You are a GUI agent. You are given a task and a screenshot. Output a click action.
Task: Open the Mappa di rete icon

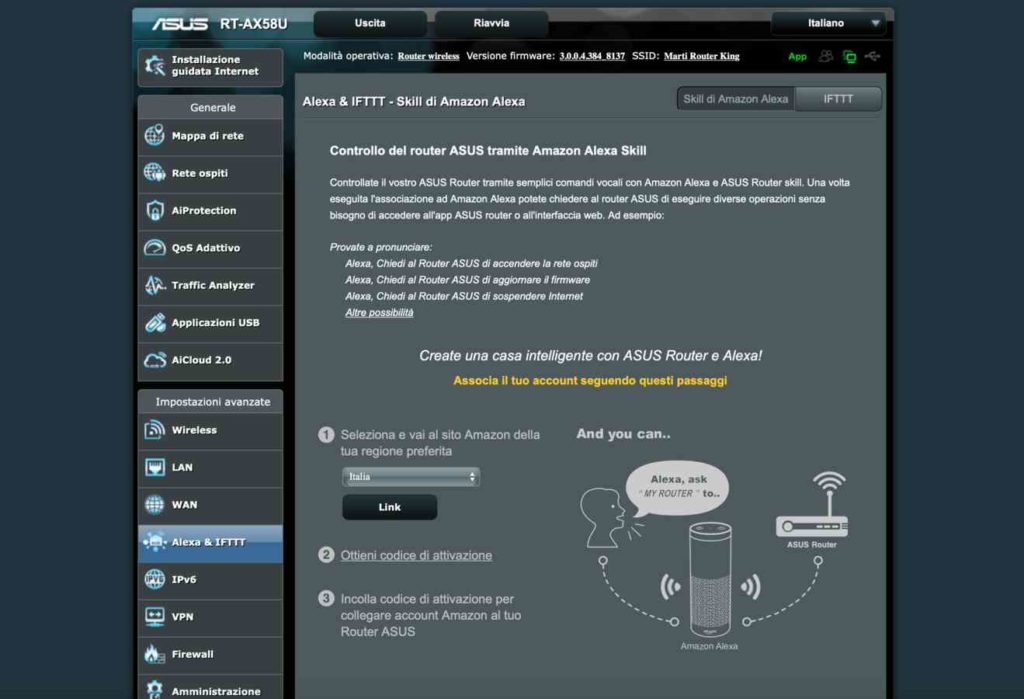pos(154,136)
